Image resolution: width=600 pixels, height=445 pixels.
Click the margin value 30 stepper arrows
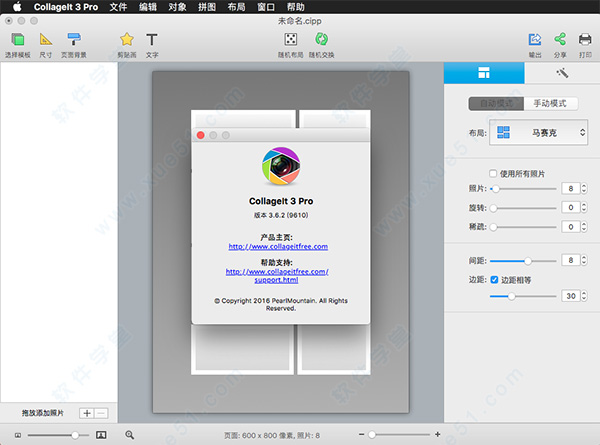(x=584, y=296)
